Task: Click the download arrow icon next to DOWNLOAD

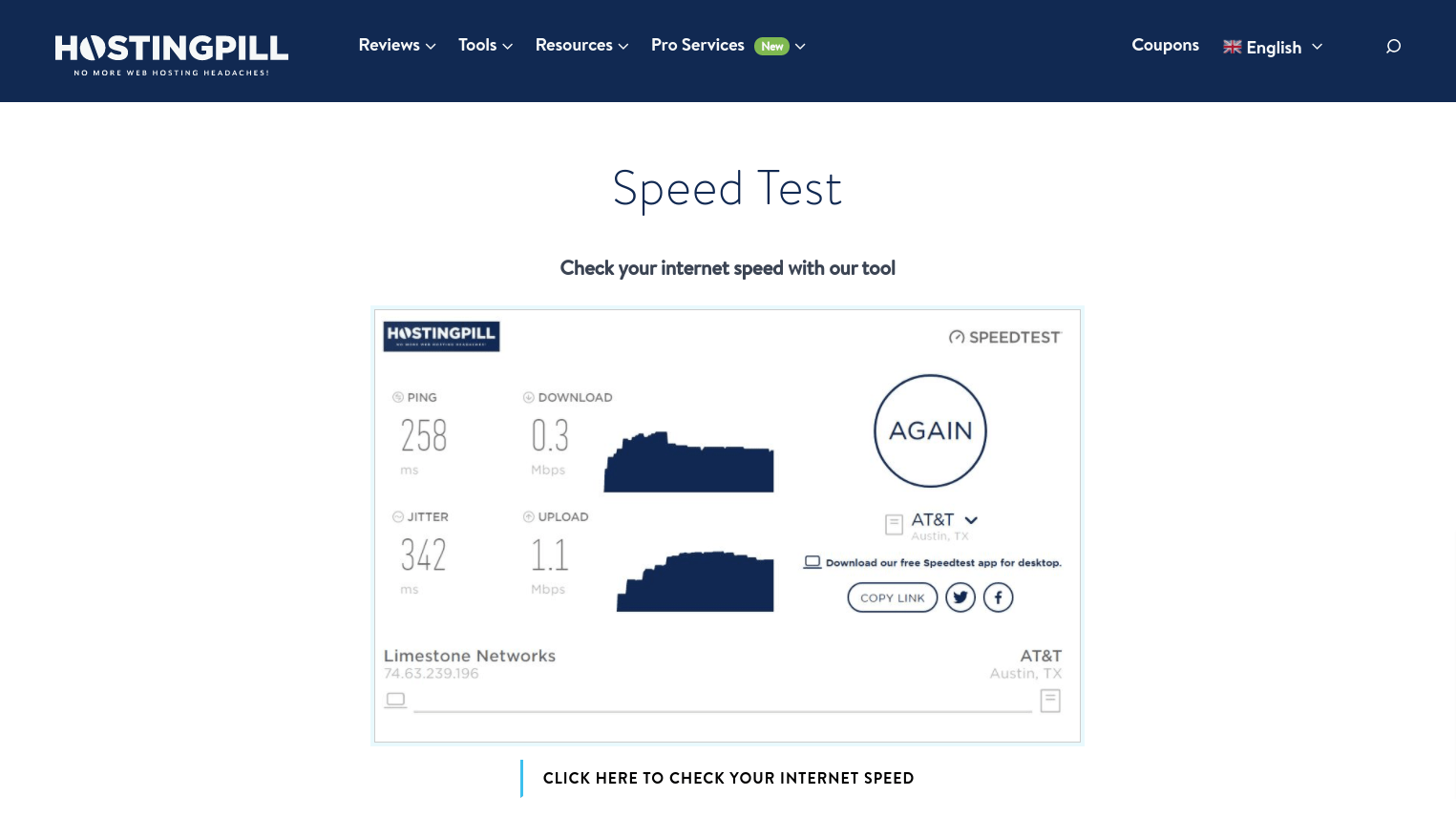Action: pos(528,397)
